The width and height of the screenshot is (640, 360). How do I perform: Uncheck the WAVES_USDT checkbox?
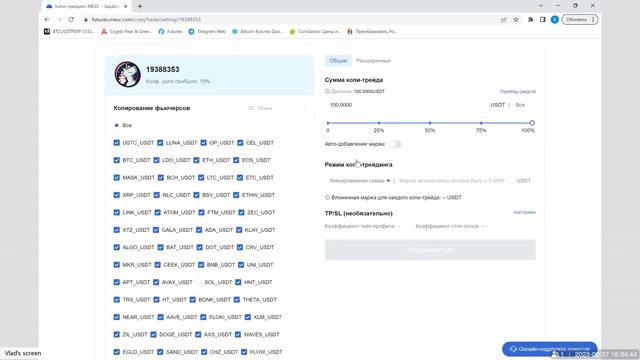[x=238, y=334]
